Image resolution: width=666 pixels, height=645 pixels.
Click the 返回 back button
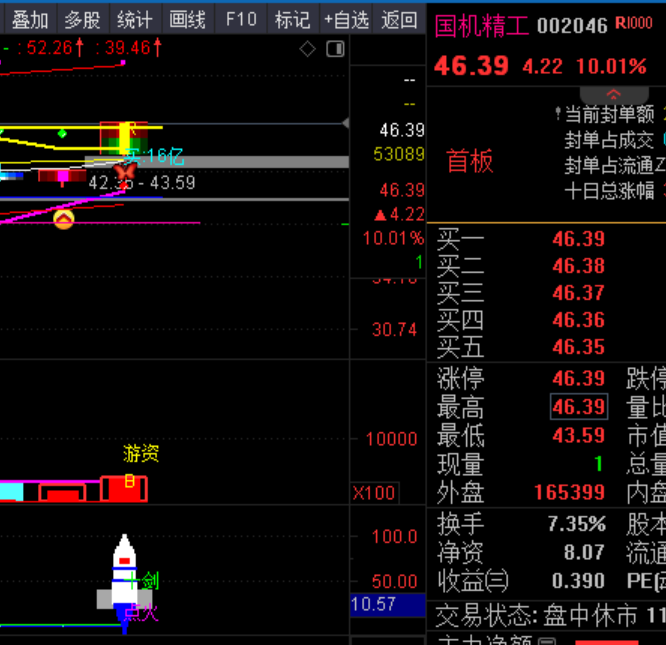[x=399, y=20]
